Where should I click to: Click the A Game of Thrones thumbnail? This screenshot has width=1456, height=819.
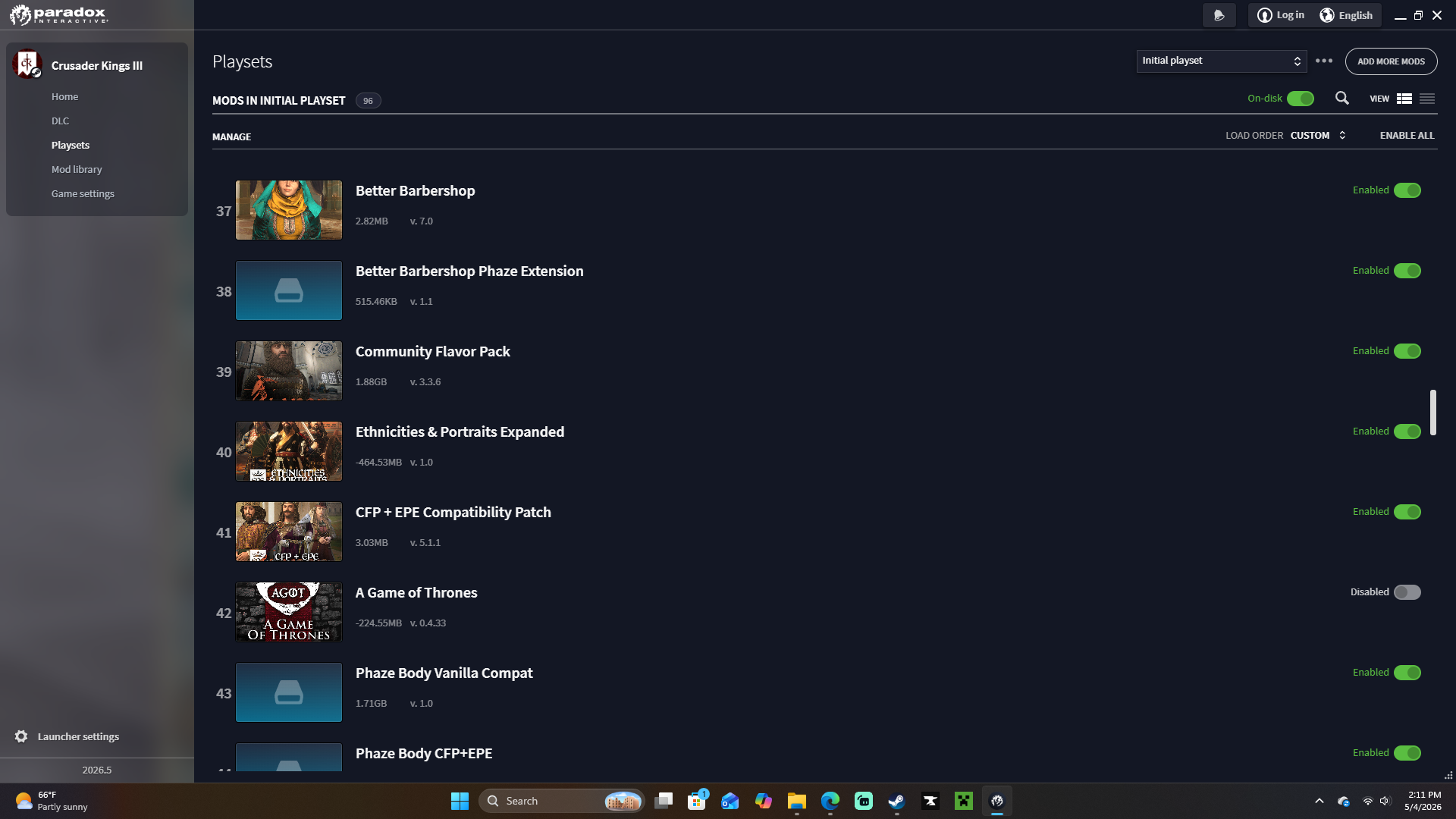click(x=289, y=612)
